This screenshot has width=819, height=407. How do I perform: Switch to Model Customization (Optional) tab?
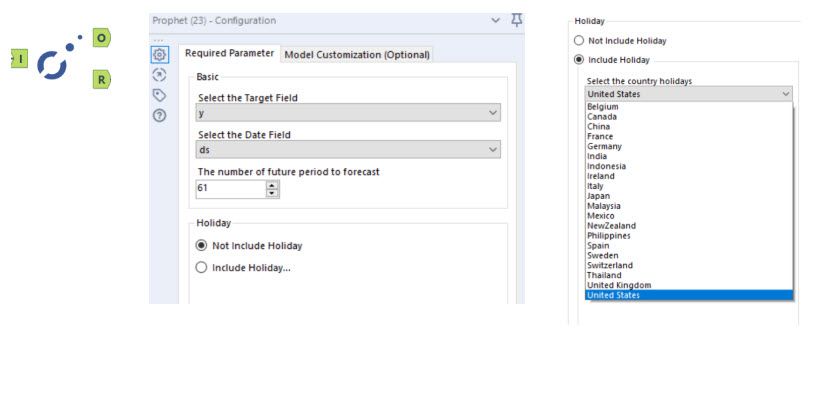(x=357, y=54)
